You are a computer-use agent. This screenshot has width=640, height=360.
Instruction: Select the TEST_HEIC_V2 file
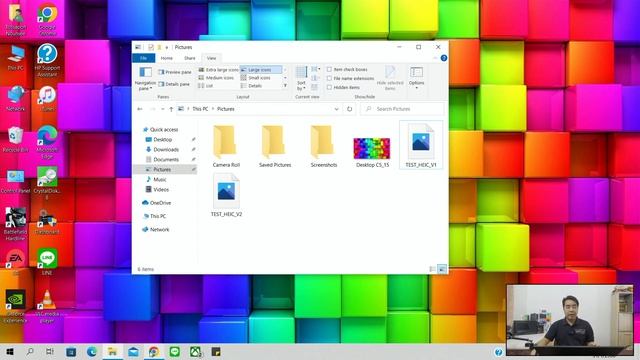point(226,195)
